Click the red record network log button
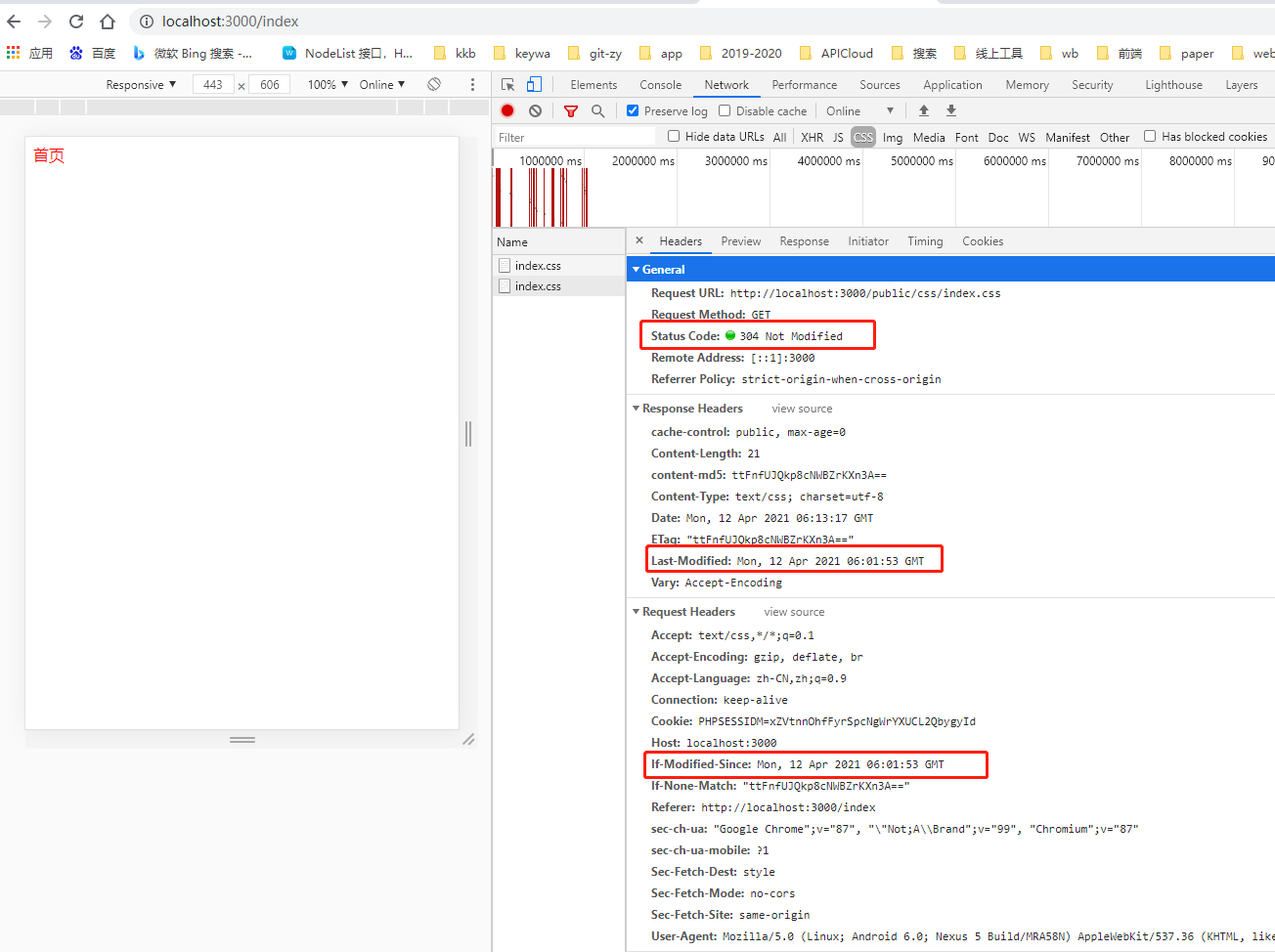This screenshot has width=1275, height=952. click(x=507, y=110)
